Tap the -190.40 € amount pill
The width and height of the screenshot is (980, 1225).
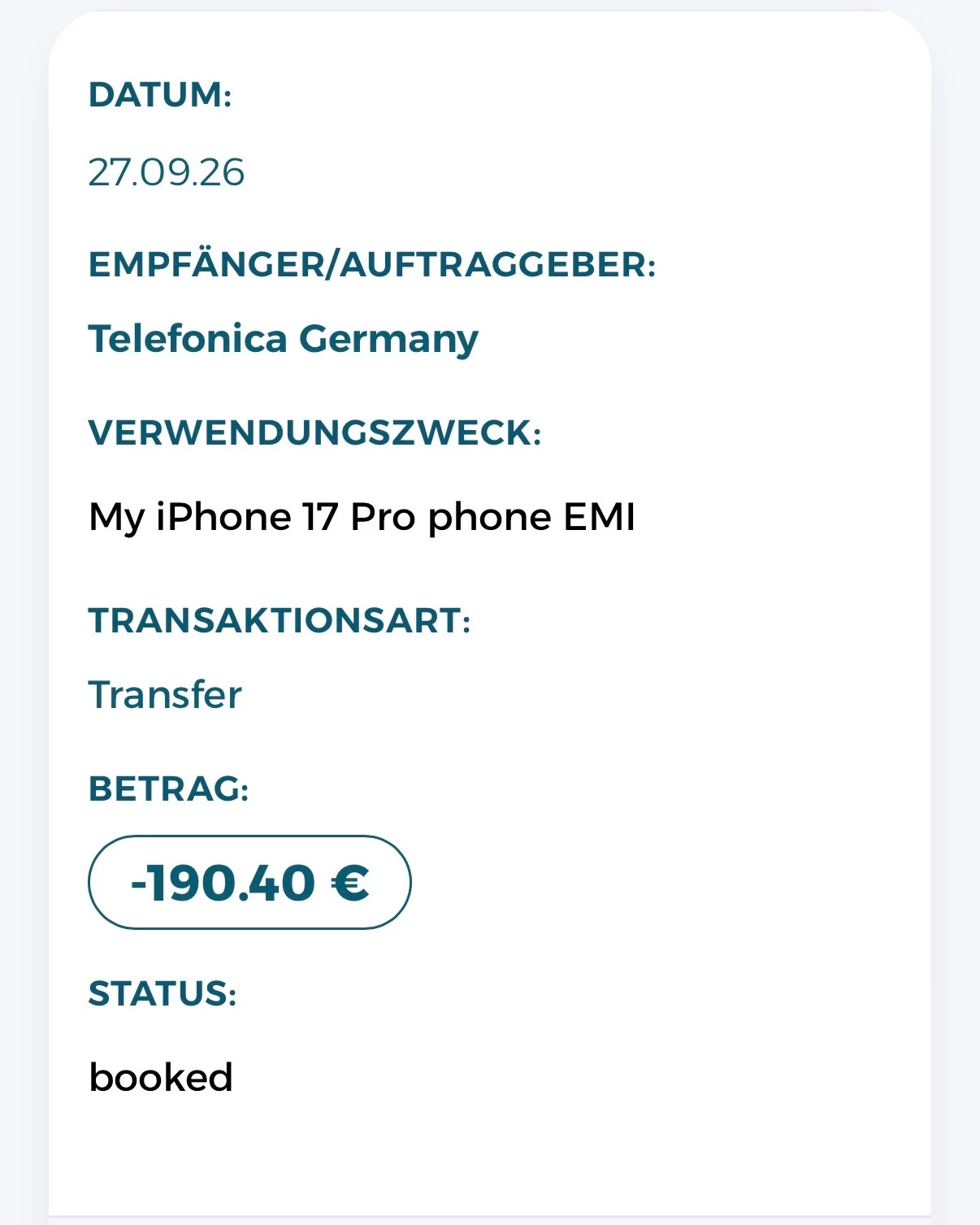tap(249, 882)
